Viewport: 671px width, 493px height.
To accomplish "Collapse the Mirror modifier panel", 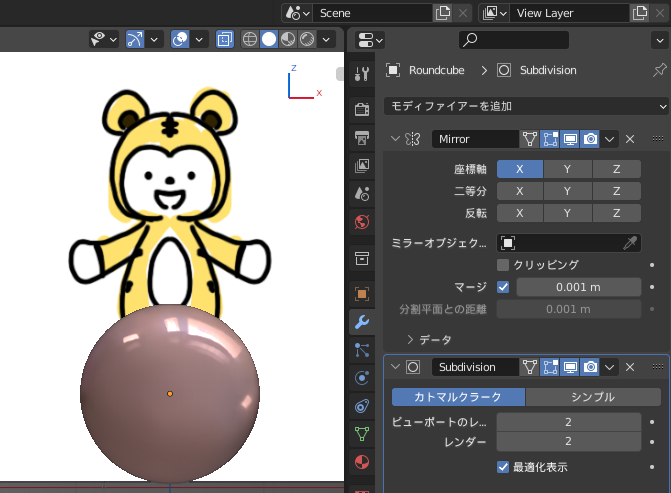I will (394, 139).
